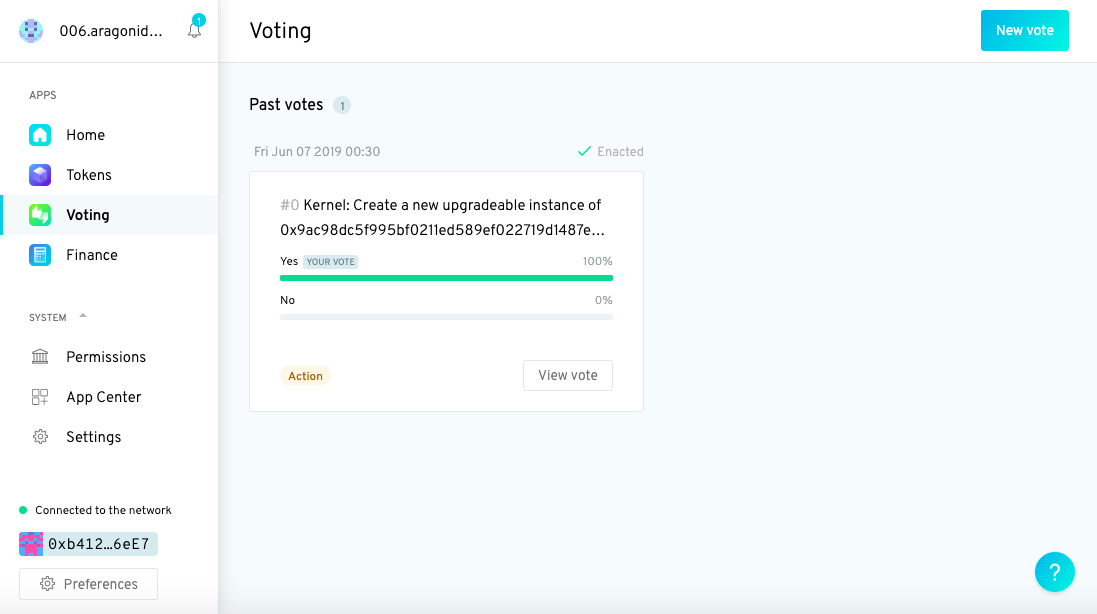This screenshot has height=614, width=1097.
Task: Open the Preferences button
Action: [88, 584]
